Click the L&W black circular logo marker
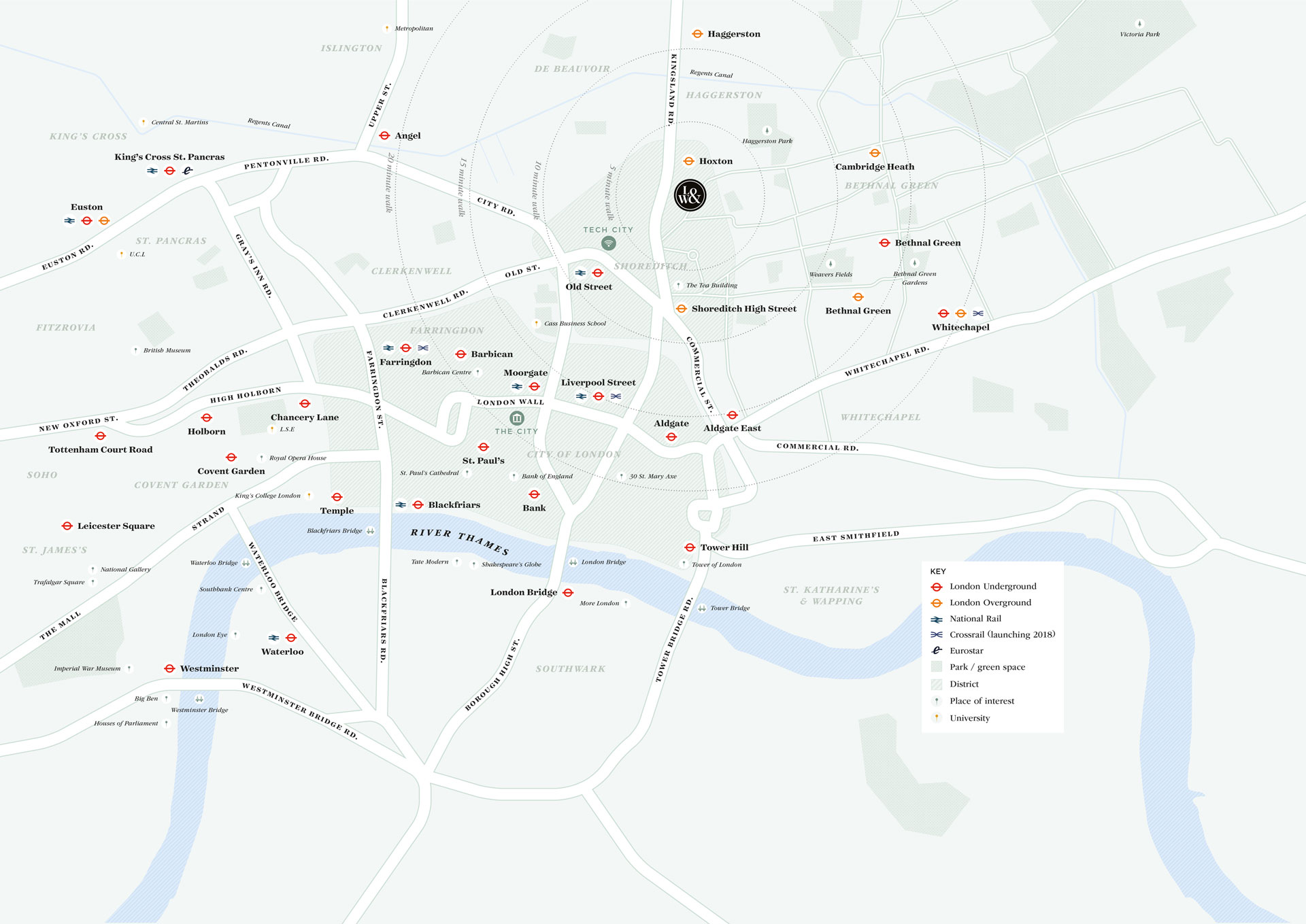The image size is (1306, 924). (690, 195)
